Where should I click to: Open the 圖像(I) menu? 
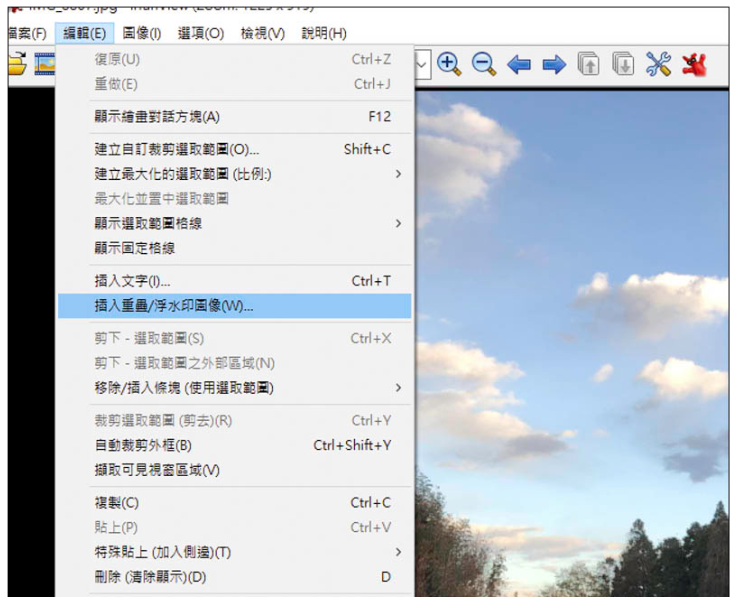pyautogui.click(x=142, y=33)
